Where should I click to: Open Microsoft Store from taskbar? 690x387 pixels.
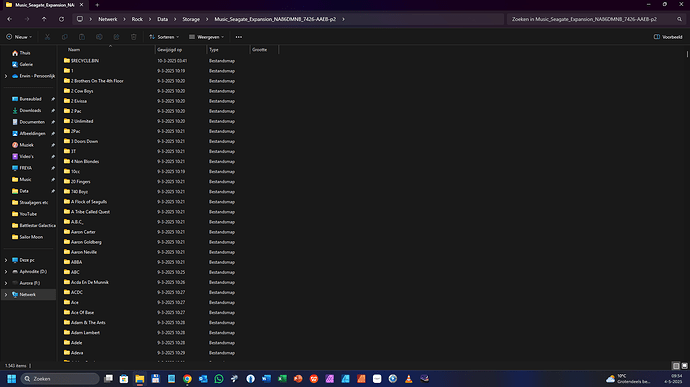pyautogui.click(x=124, y=379)
